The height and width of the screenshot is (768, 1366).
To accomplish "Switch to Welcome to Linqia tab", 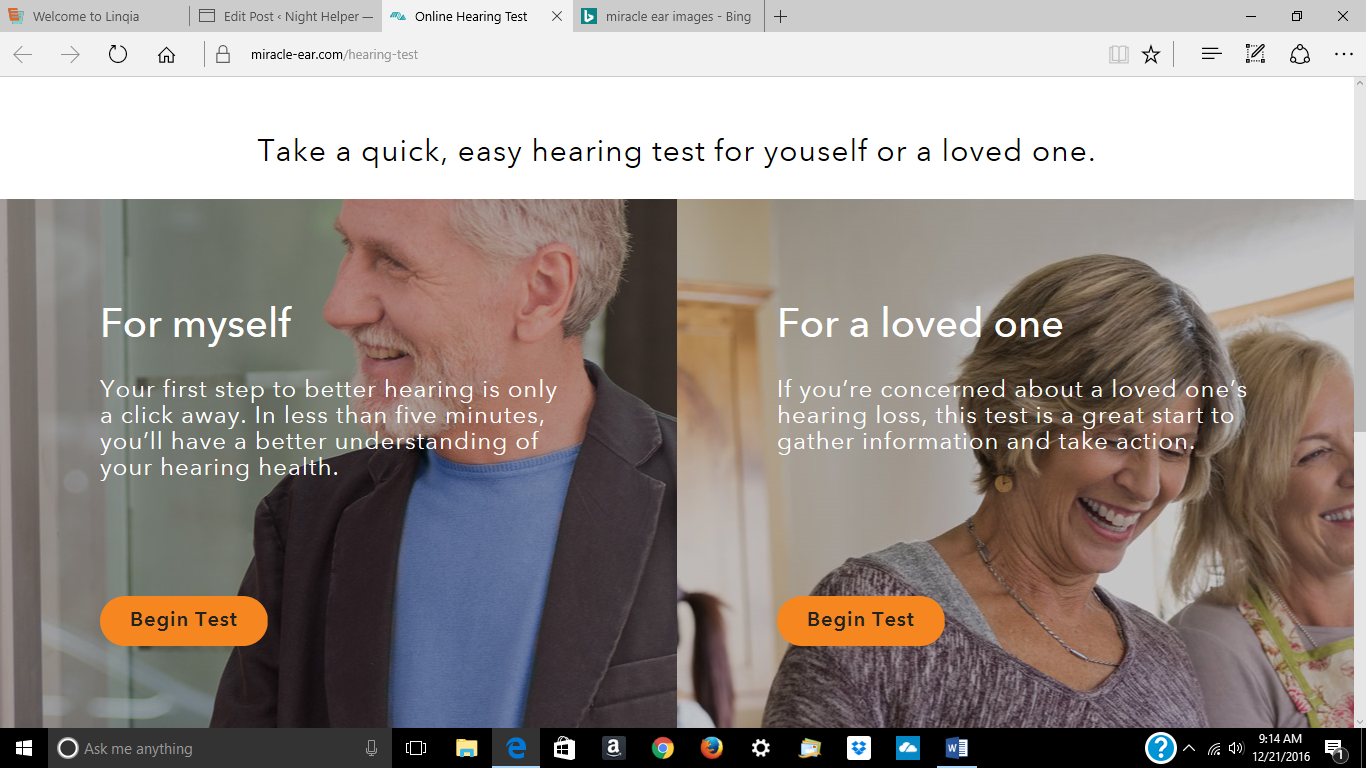I will click(95, 16).
